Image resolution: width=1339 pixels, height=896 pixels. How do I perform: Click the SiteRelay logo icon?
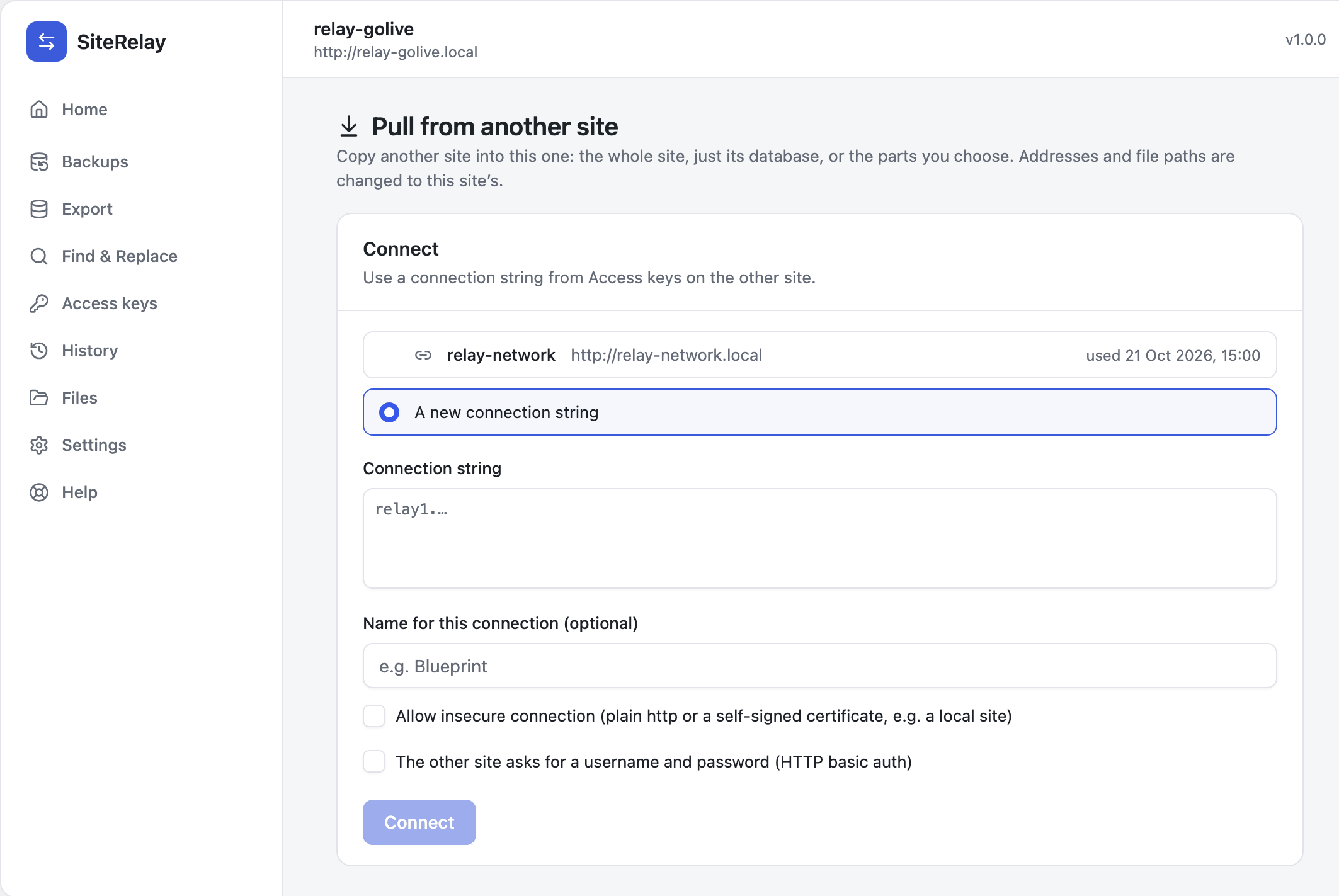pos(47,42)
